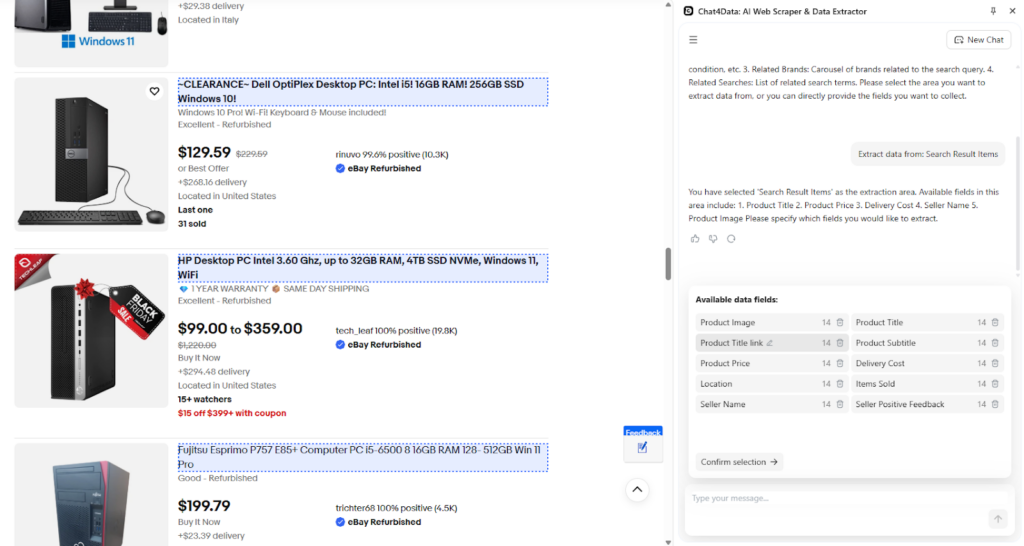This screenshot has height=546, width=1024.
Task: Send the chat message arrow button
Action: tap(998, 519)
